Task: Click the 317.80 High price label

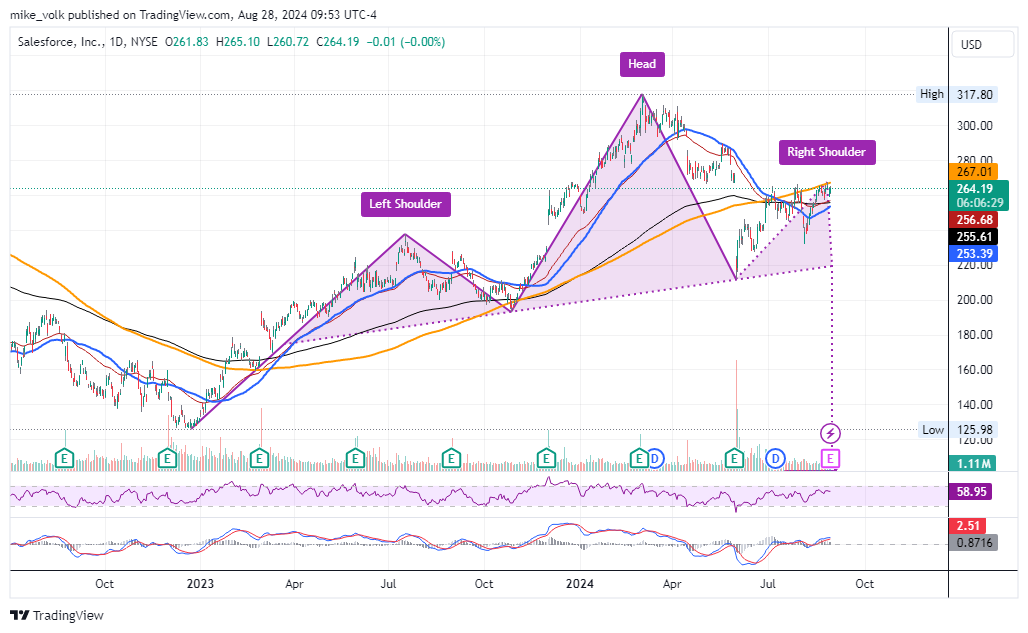Action: coord(975,94)
